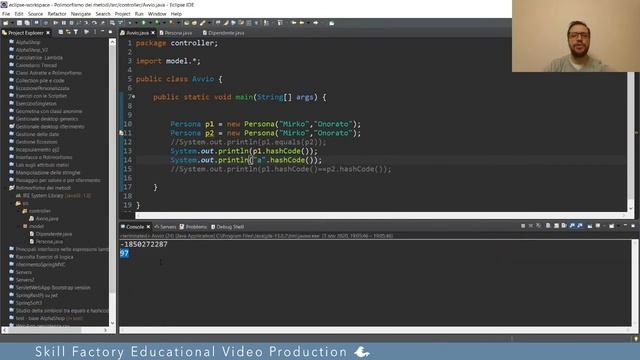
Task: Open the File menu
Action: (6, 14)
